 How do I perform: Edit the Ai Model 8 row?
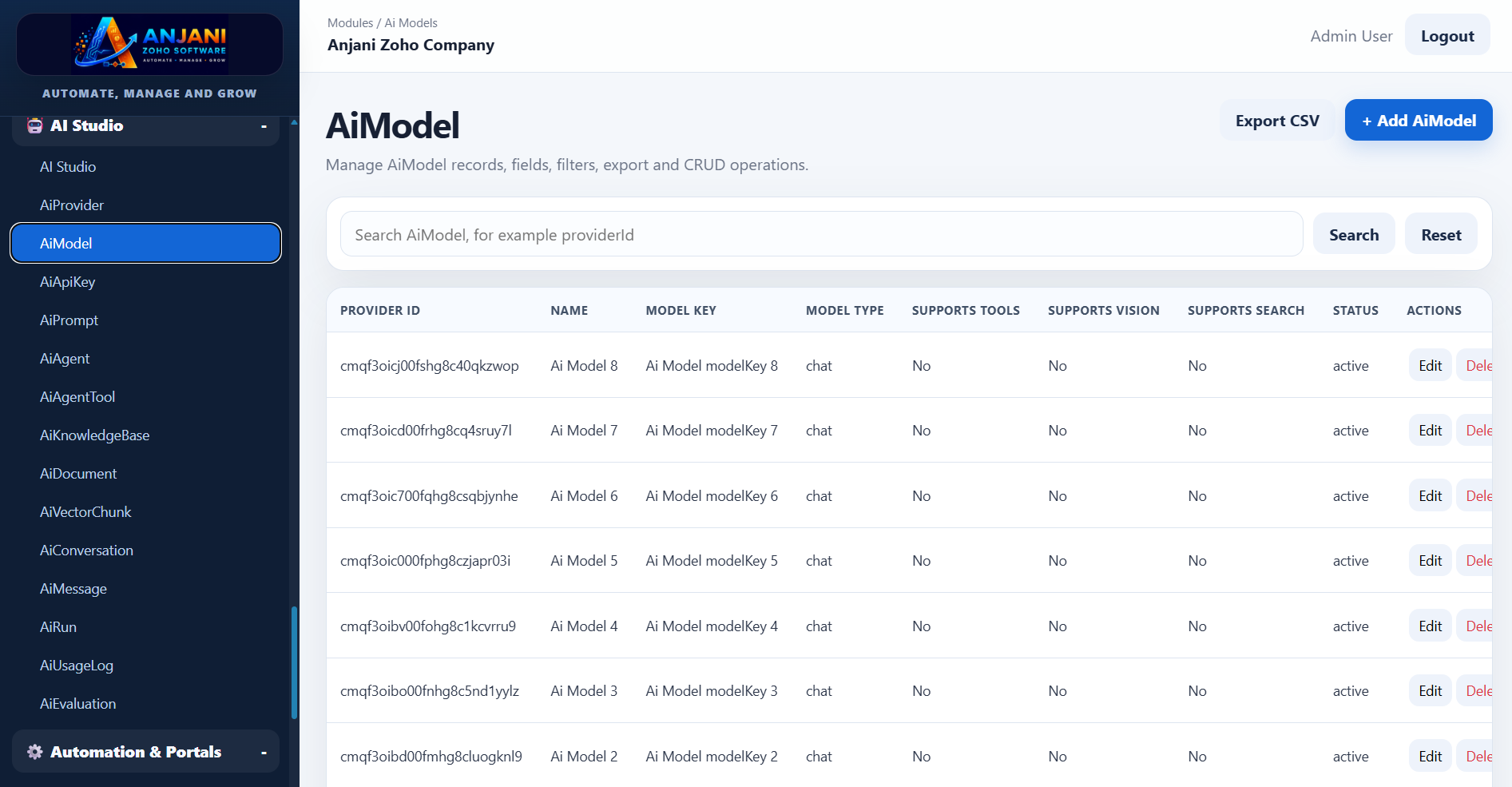tap(1430, 365)
